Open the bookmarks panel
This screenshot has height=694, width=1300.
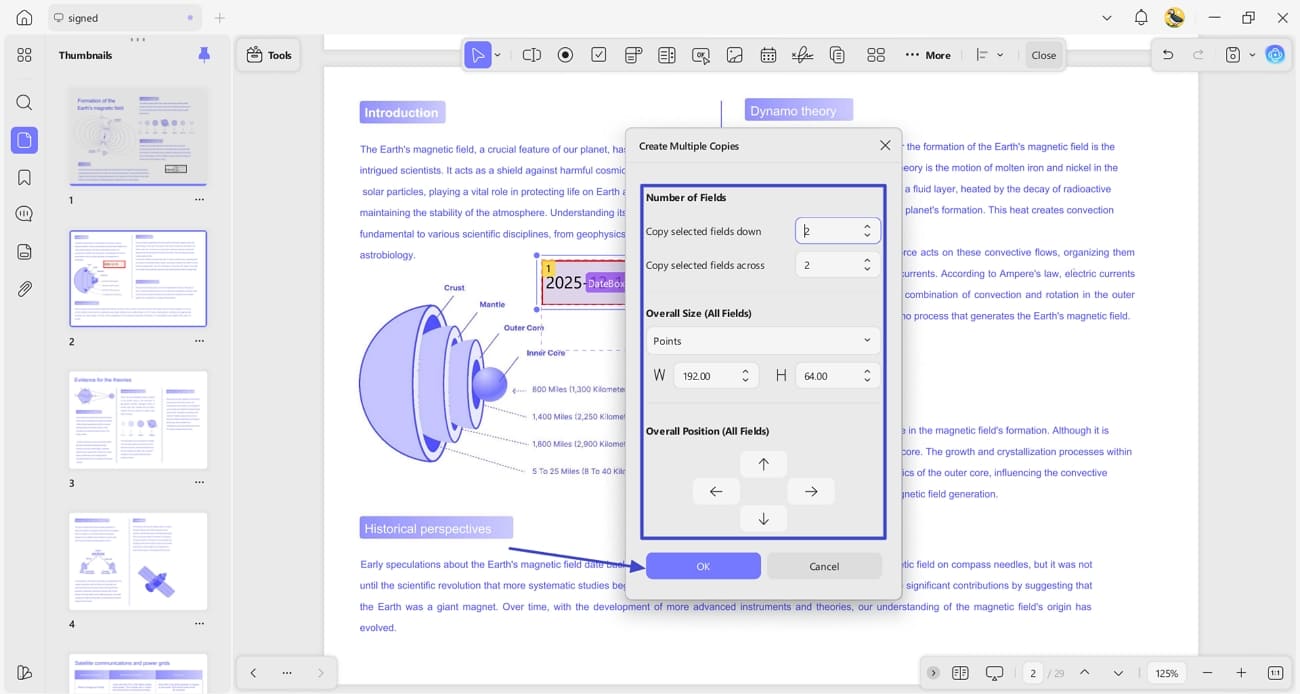pyautogui.click(x=24, y=177)
